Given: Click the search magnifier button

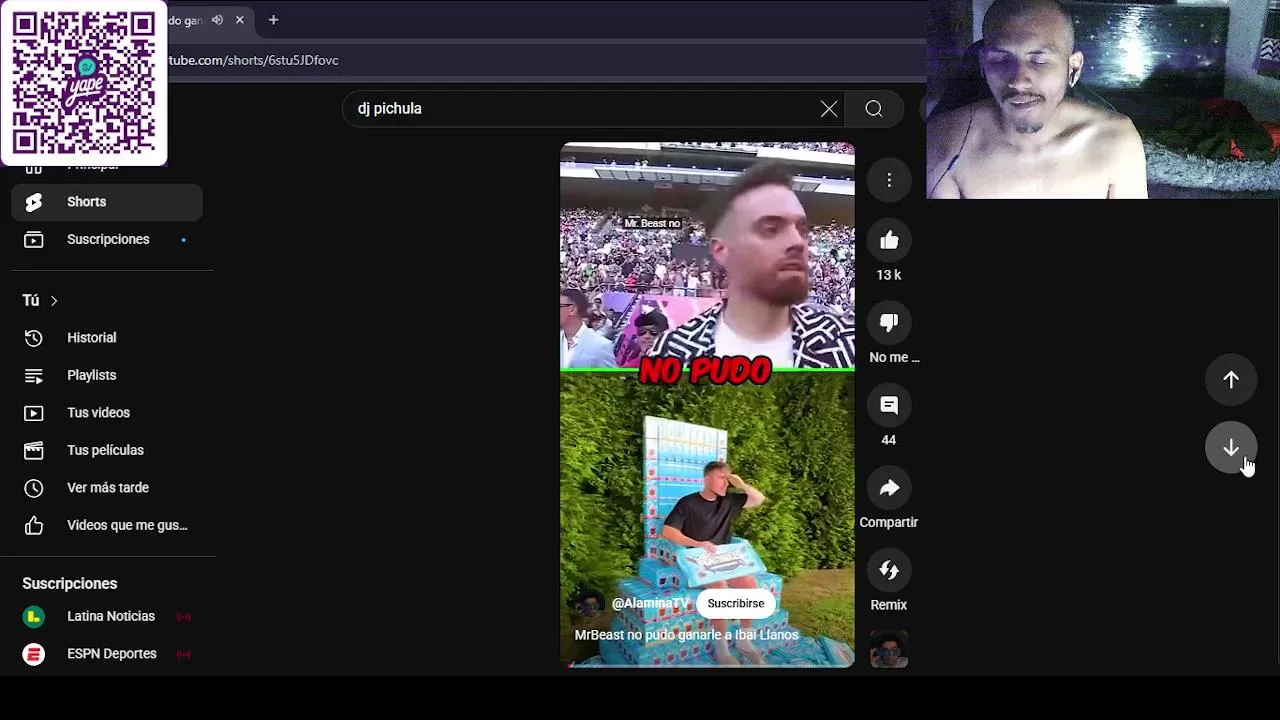Looking at the screenshot, I should [x=874, y=109].
